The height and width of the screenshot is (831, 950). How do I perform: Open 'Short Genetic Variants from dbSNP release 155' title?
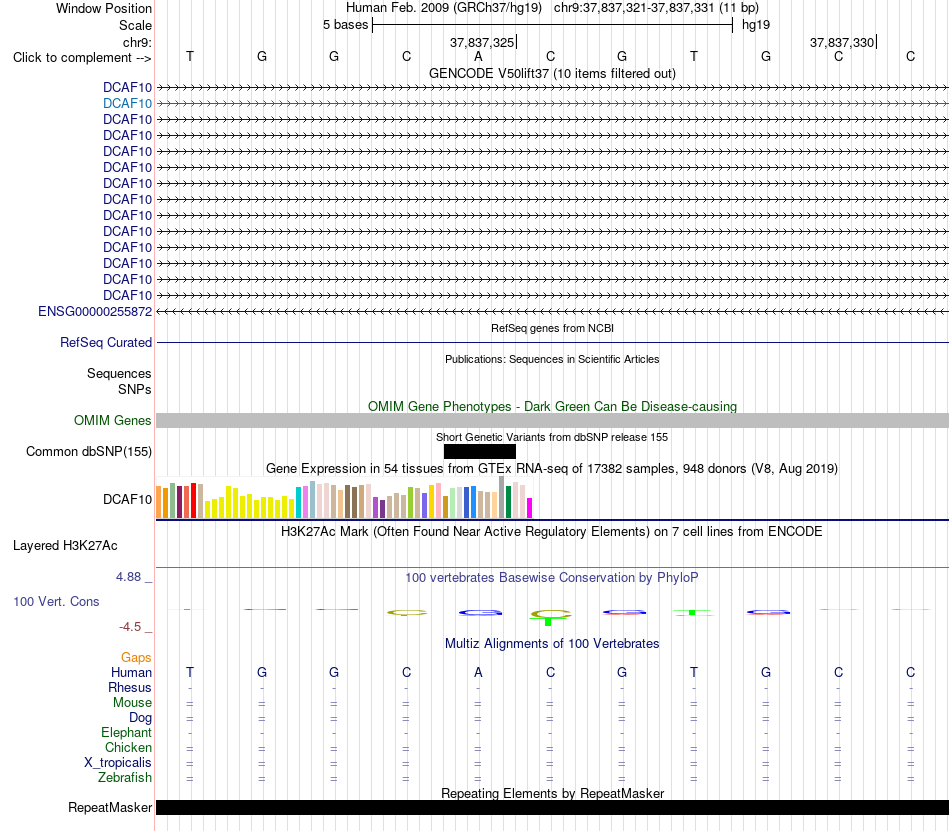(552, 437)
